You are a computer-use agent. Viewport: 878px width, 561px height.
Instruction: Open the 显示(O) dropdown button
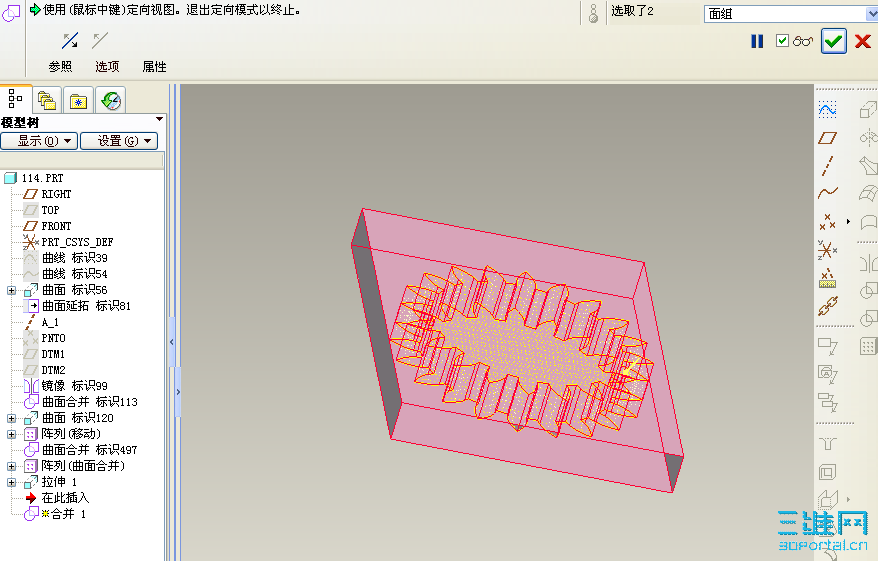[39, 141]
